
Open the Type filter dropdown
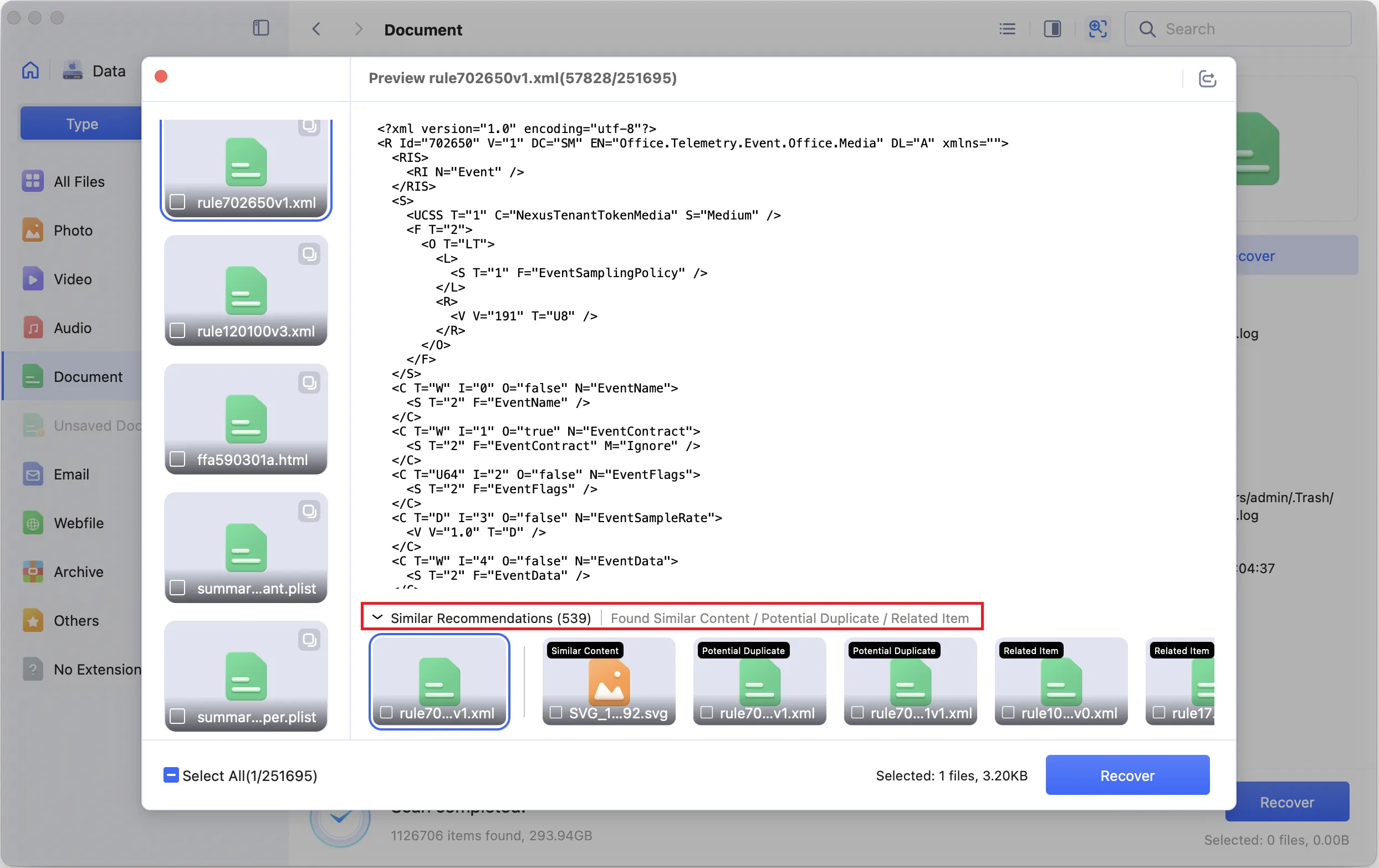(x=81, y=123)
